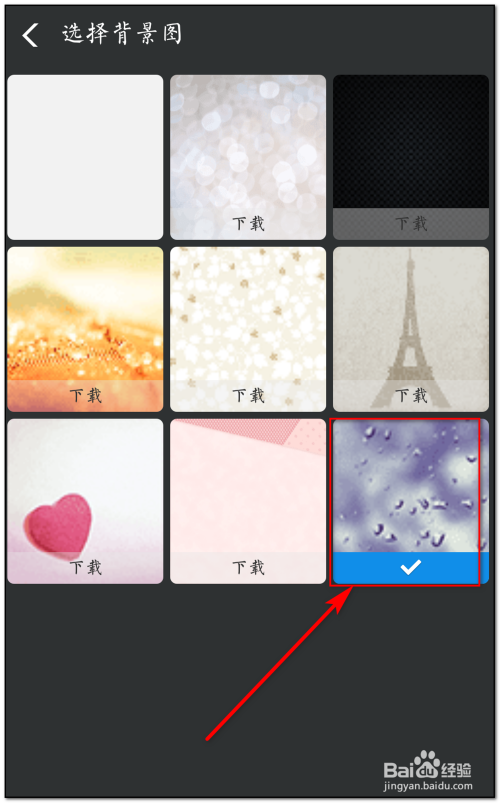Select the Eiffel Tower background thumbnail

[411, 329]
